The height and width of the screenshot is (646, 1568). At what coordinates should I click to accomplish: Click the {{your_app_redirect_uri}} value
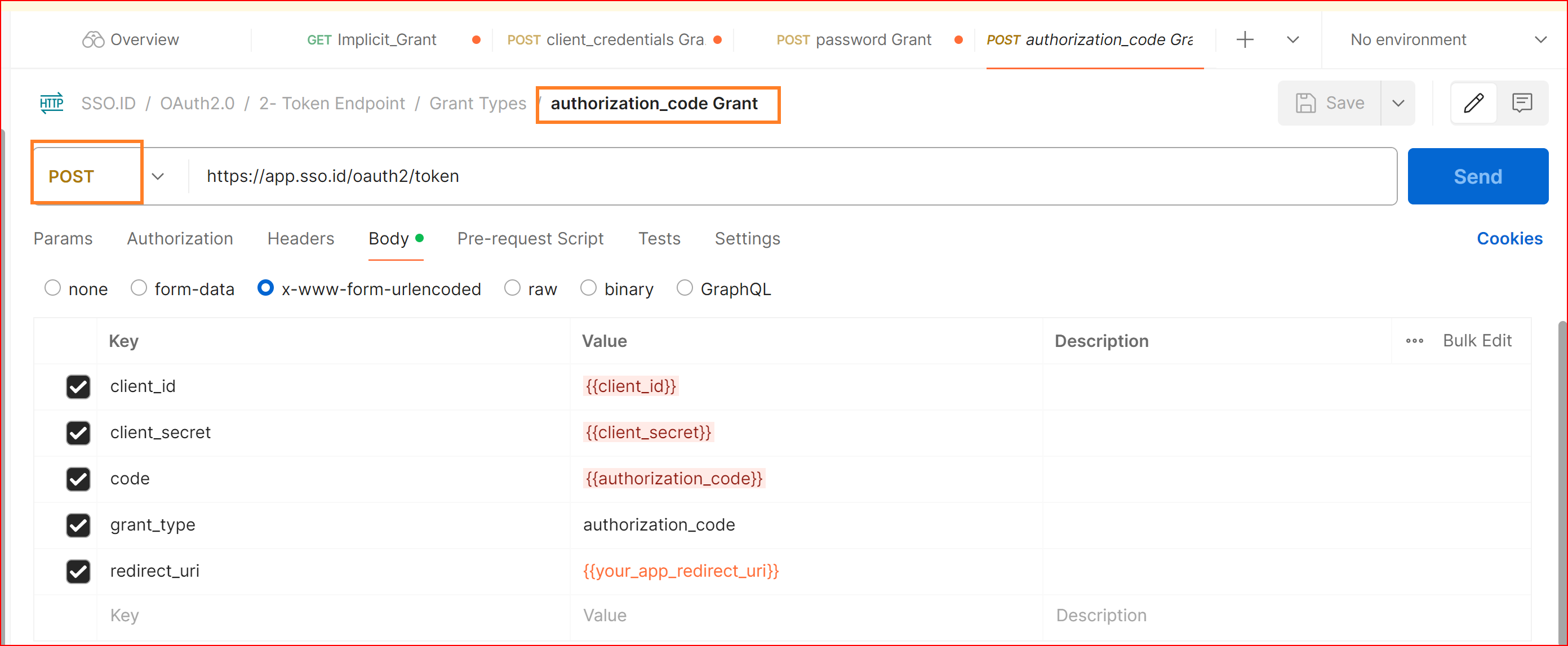[806, 572]
